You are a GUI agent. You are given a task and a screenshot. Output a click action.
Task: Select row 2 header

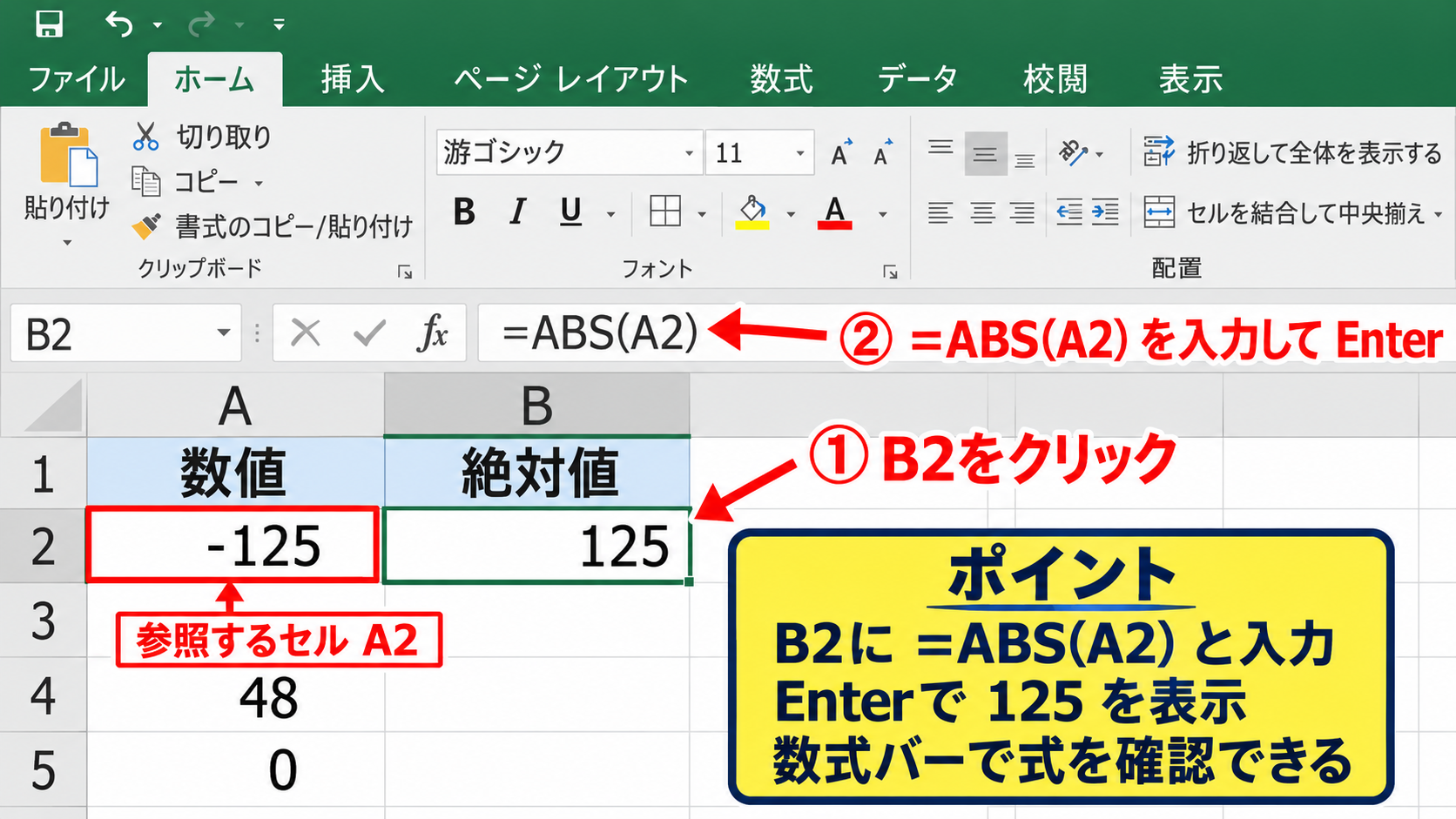coord(44,546)
